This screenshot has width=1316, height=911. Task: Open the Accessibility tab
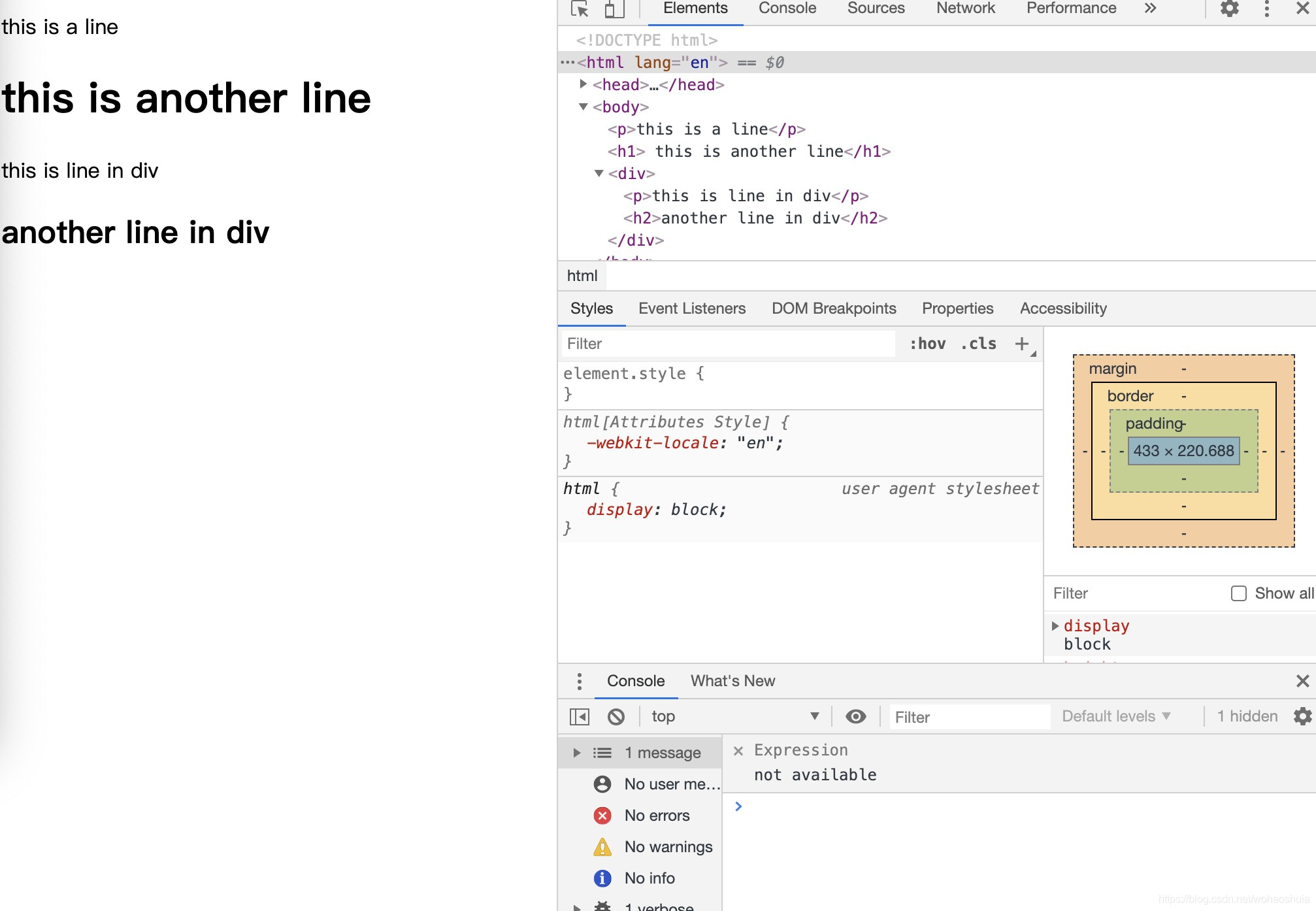[x=1063, y=308]
